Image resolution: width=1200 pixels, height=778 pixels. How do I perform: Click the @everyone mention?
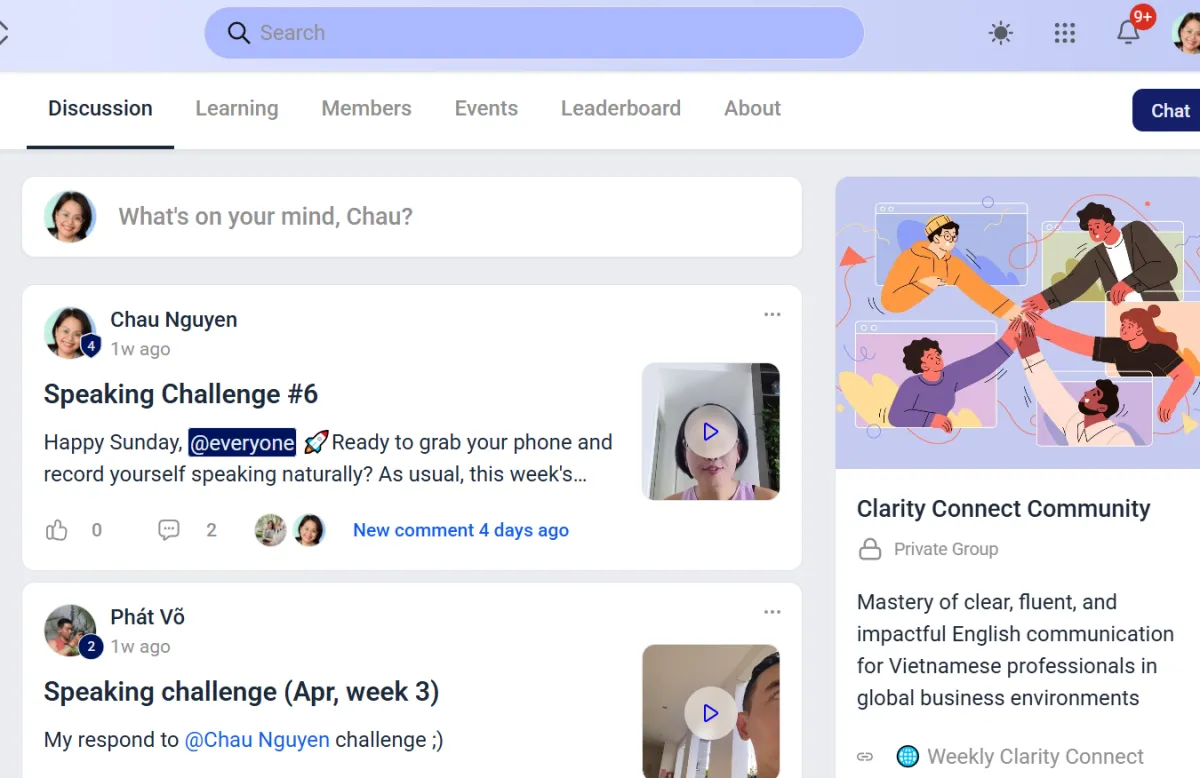(x=242, y=442)
